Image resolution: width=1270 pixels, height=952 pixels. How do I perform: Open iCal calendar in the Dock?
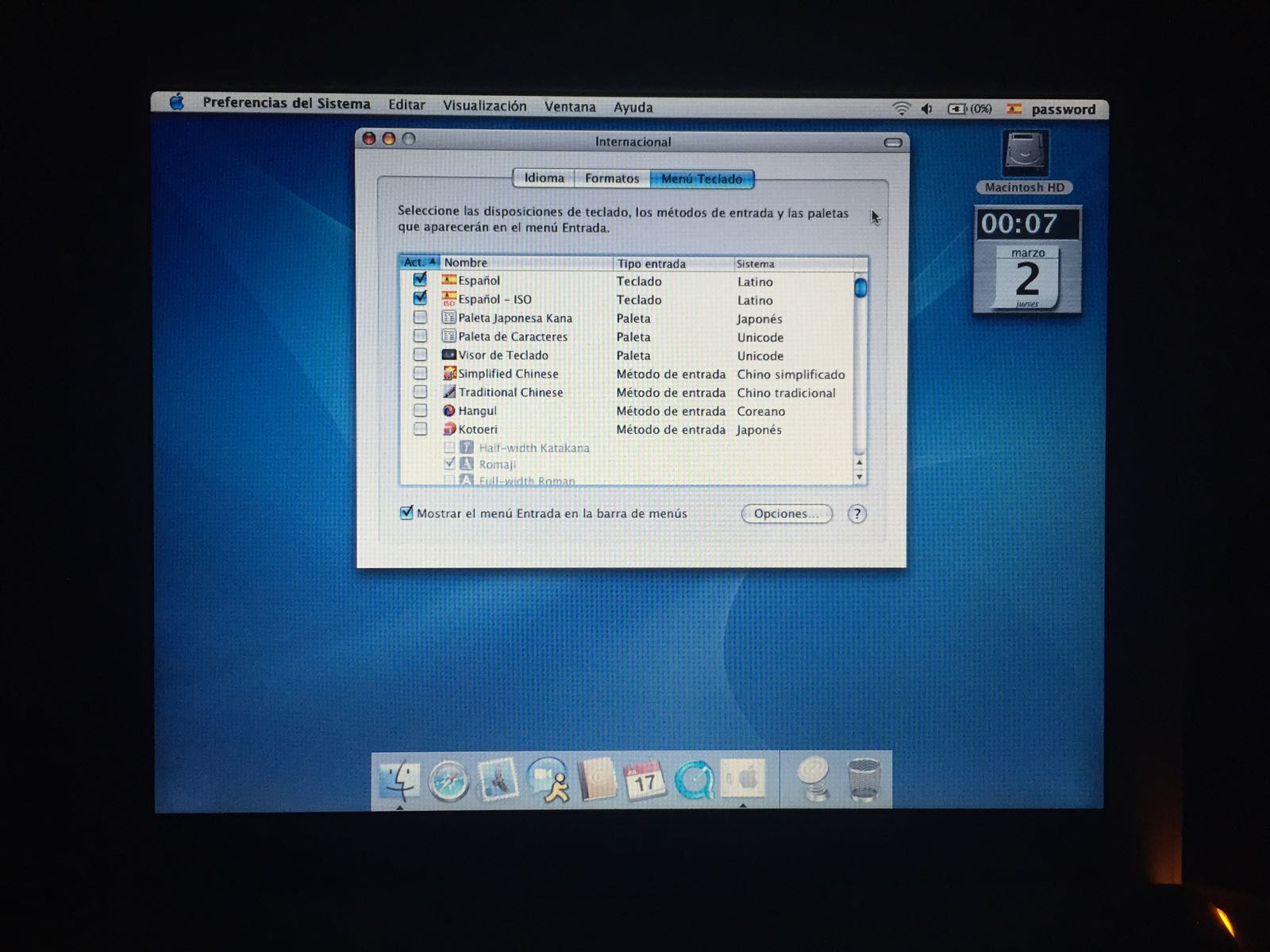coord(645,781)
